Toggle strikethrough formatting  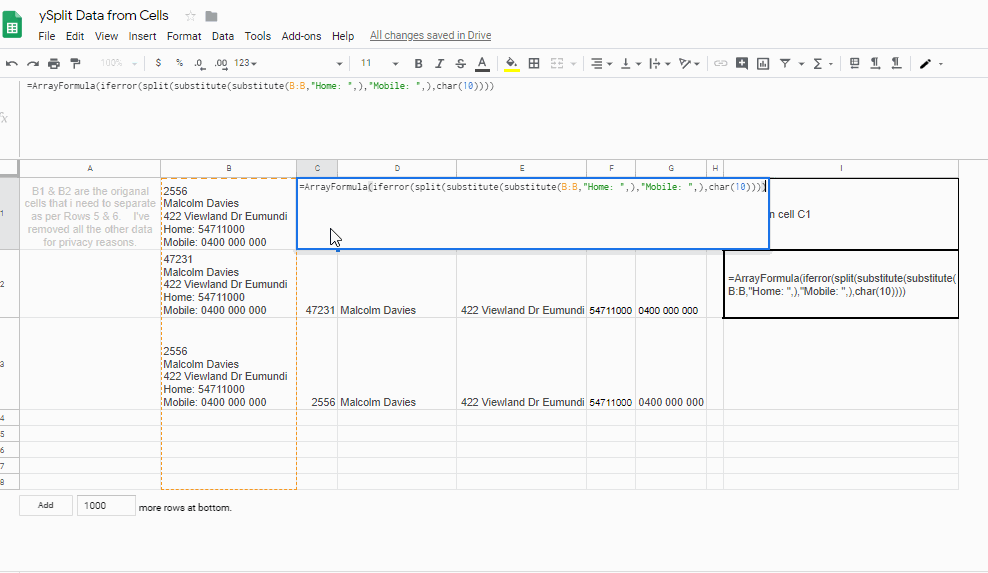[x=461, y=63]
